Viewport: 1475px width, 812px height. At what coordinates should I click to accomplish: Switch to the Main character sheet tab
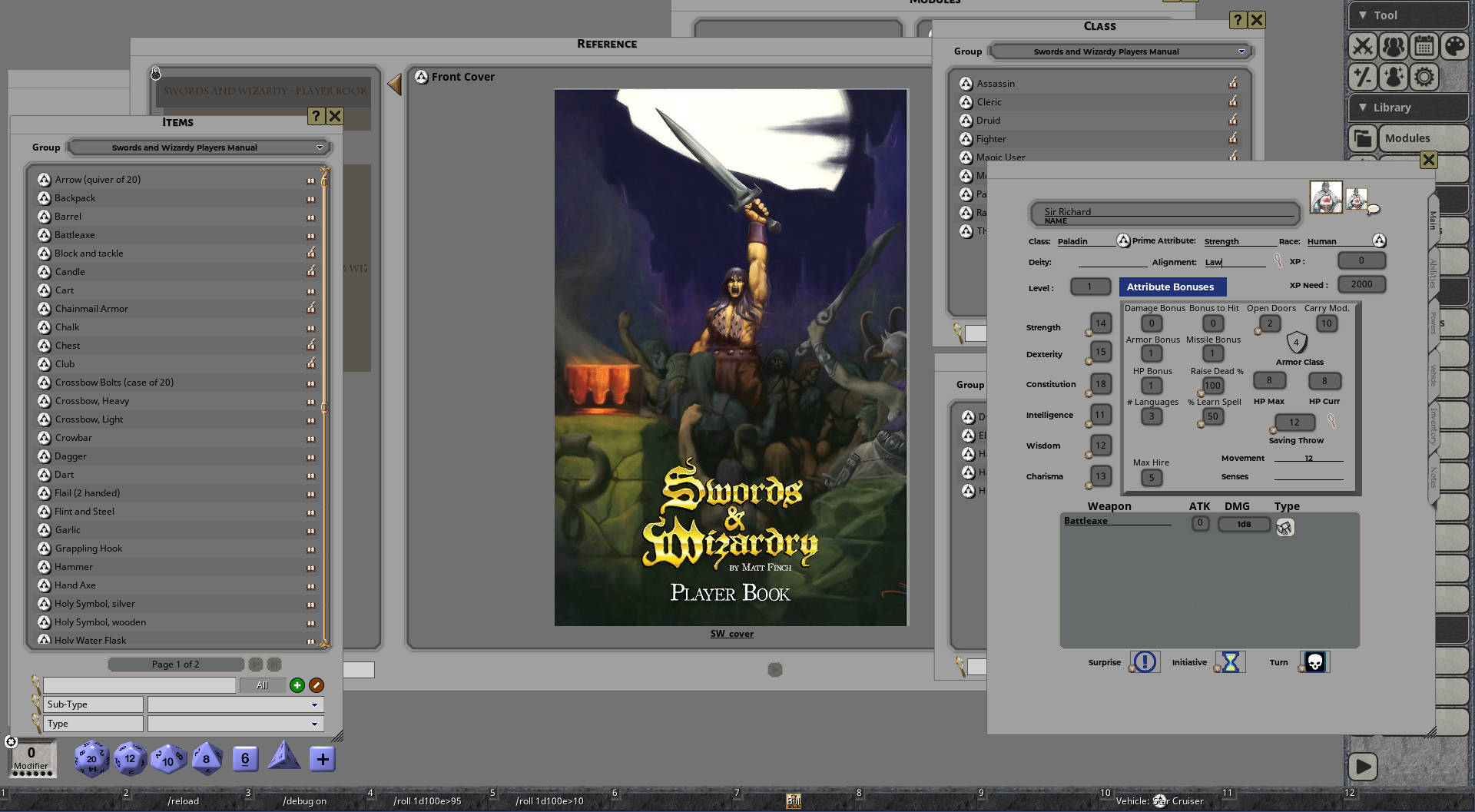point(1433,220)
